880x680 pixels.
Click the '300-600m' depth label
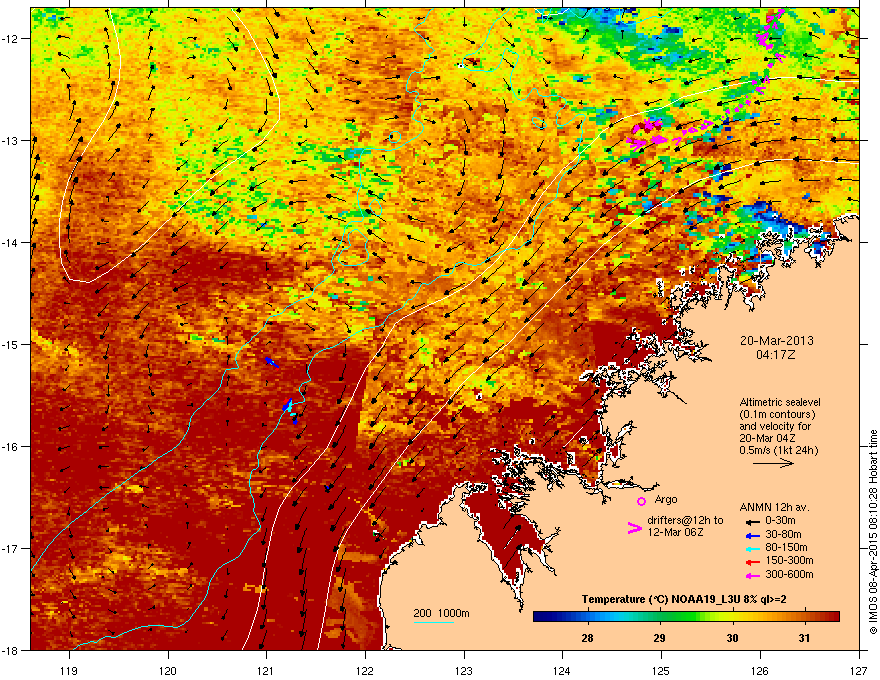789,574
